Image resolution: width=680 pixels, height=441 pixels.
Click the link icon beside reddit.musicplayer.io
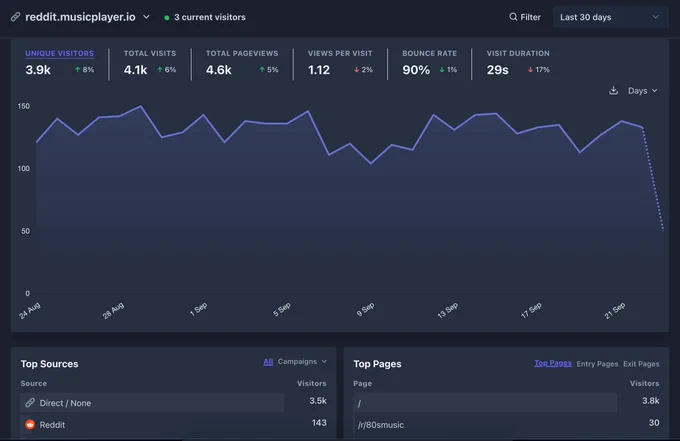tap(15, 17)
